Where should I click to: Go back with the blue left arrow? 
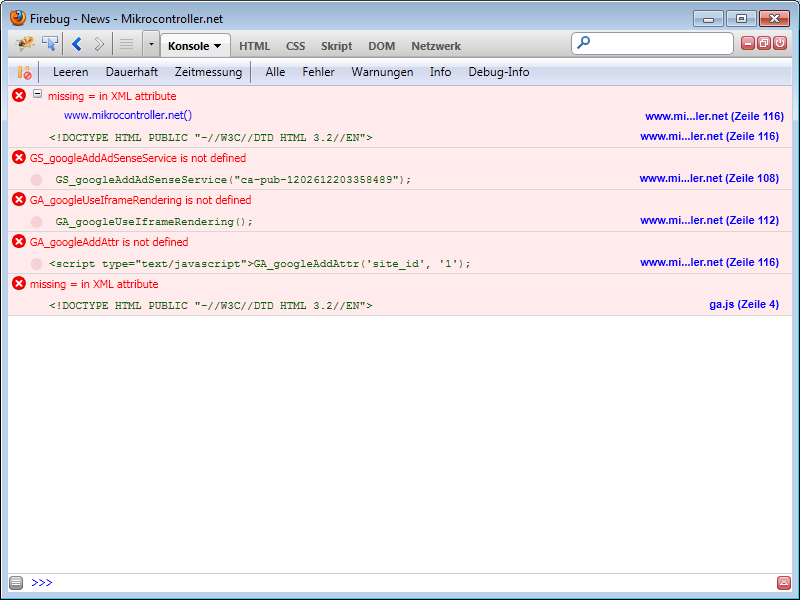click(x=77, y=45)
